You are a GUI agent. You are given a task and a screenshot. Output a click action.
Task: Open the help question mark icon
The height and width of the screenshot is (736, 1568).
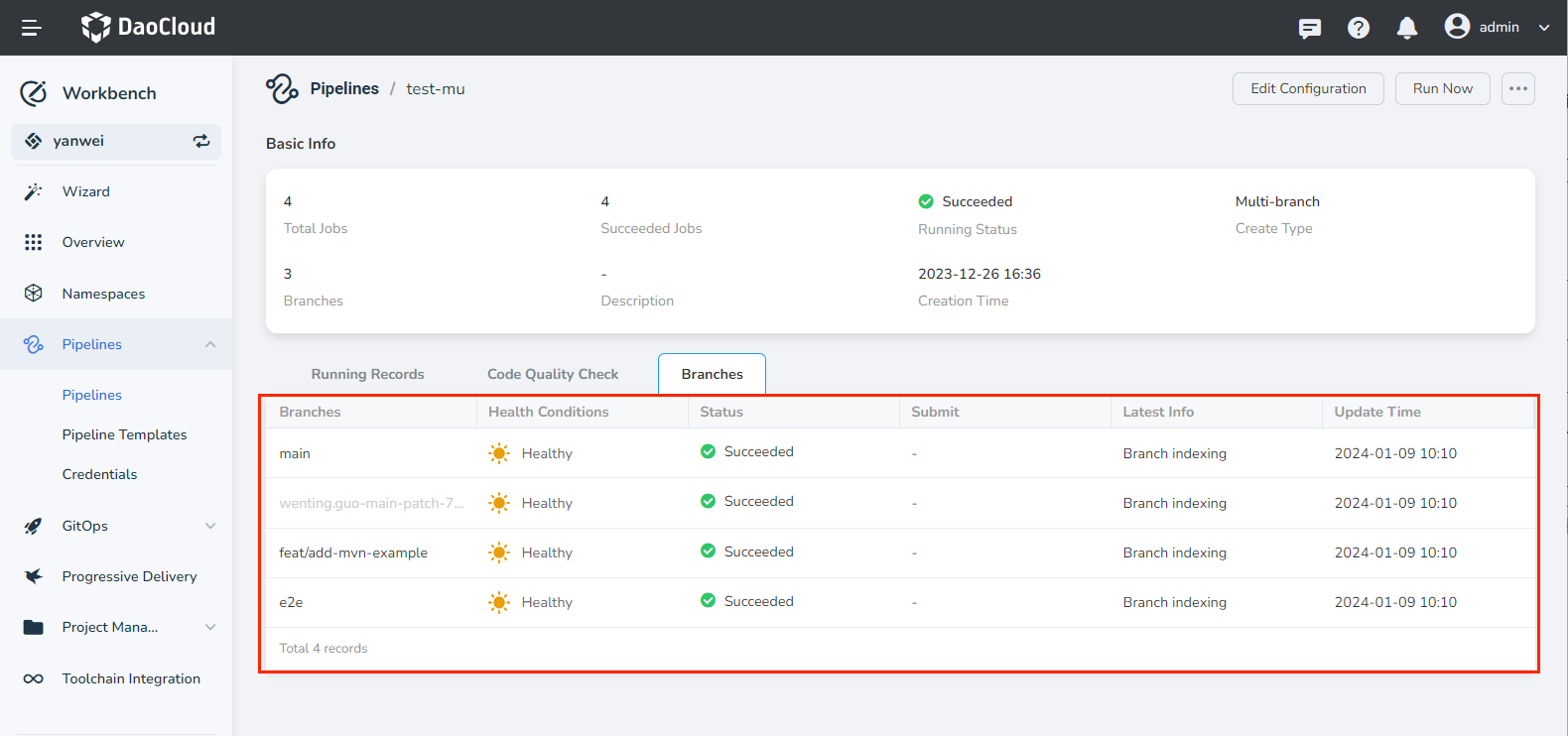(x=1358, y=28)
